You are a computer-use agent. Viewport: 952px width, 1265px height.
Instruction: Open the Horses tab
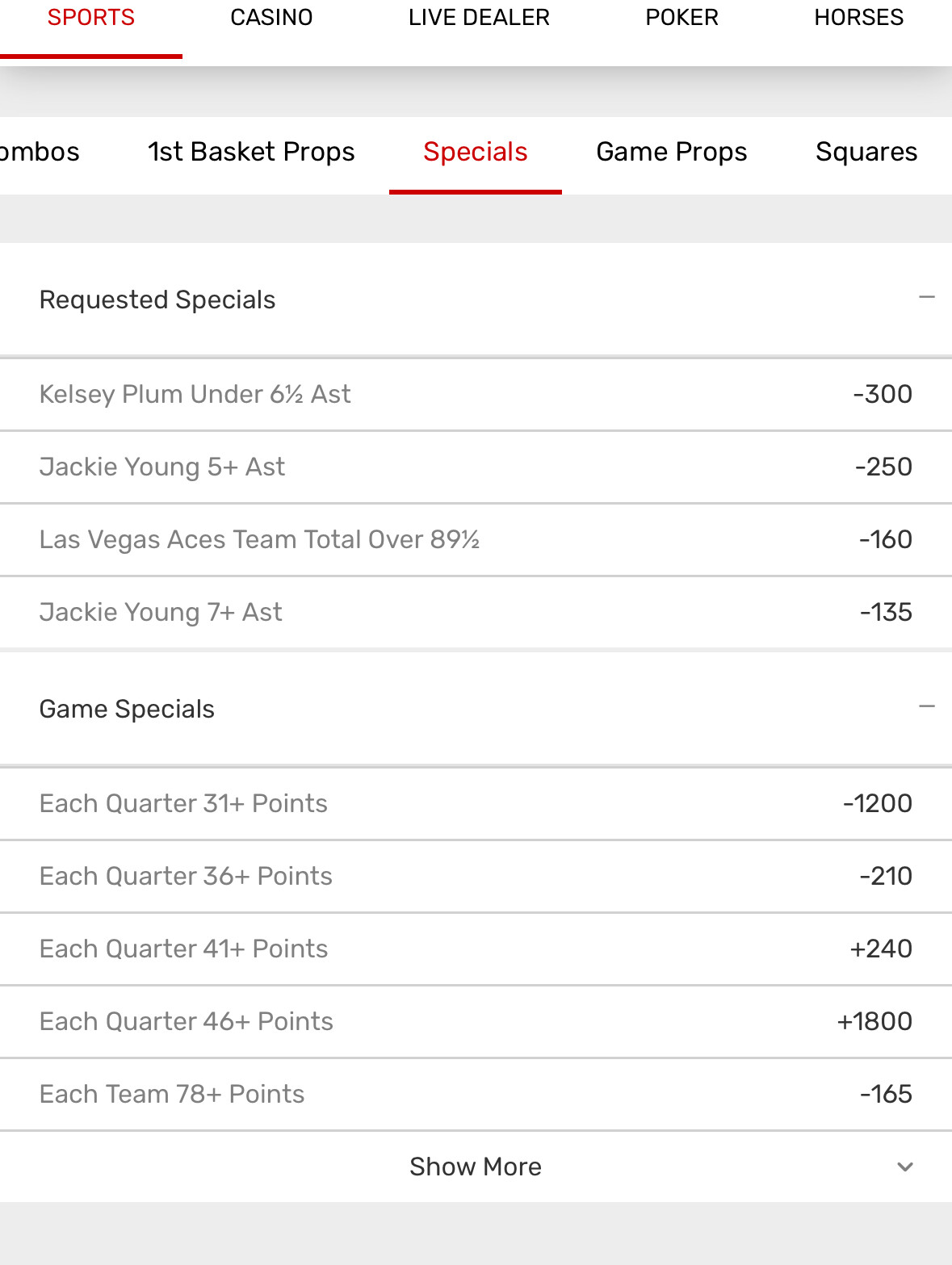858,18
